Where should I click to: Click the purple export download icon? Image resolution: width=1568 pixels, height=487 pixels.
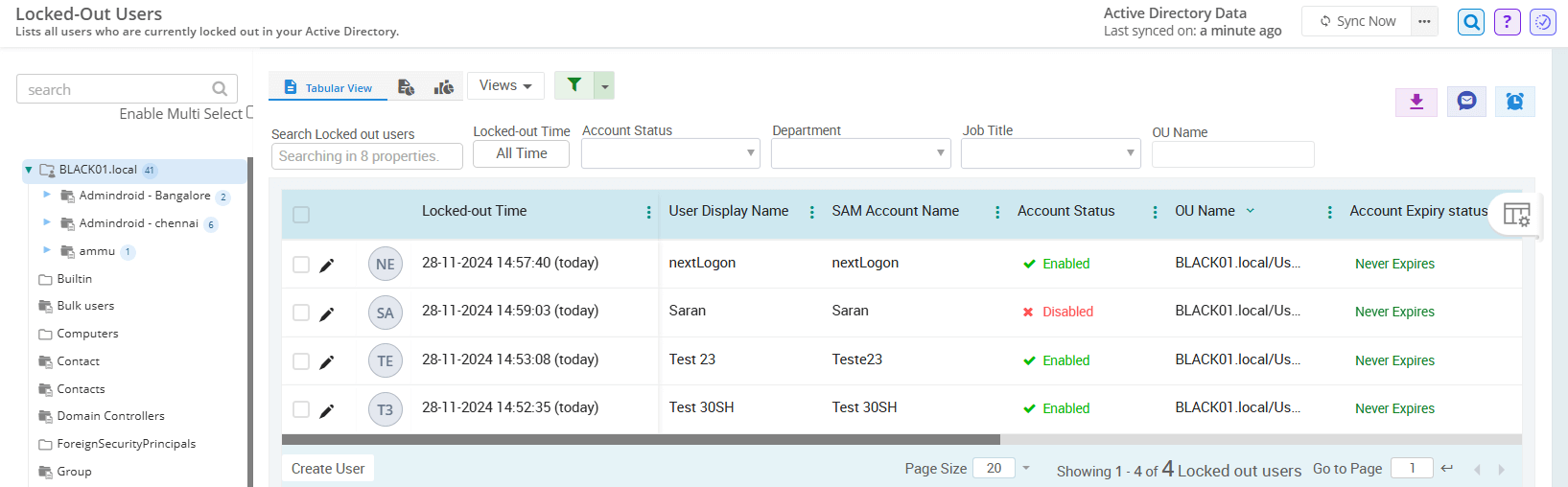(1416, 102)
